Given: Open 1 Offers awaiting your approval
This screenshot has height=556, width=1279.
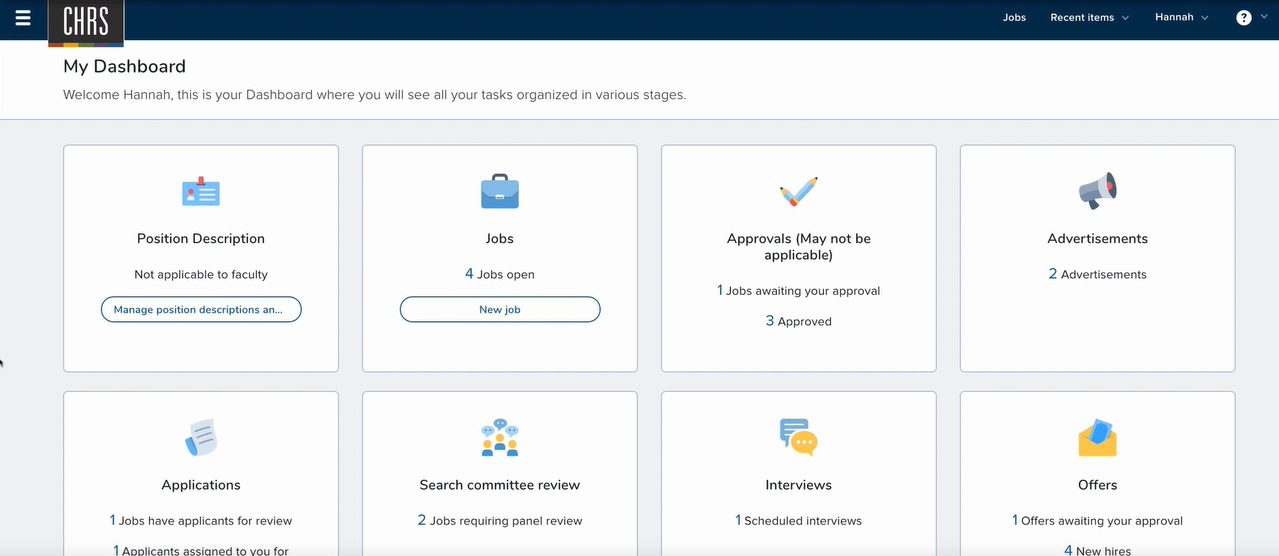Looking at the screenshot, I should (x=1097, y=521).
